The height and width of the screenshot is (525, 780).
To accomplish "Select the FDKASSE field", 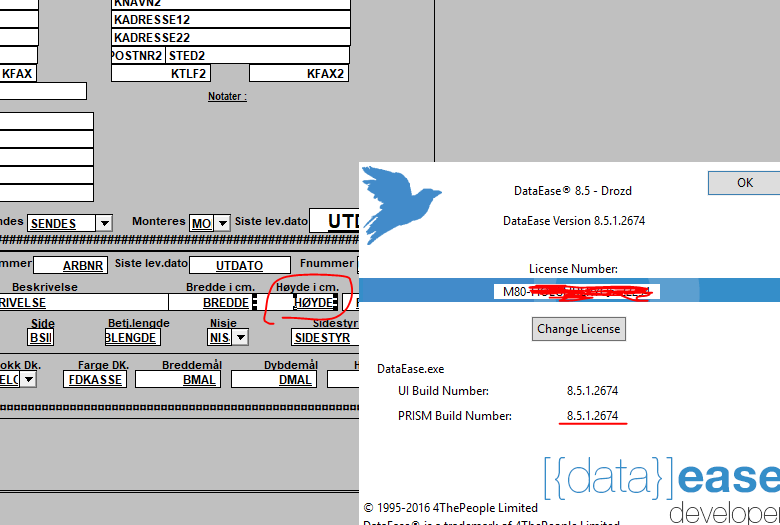I will (x=95, y=379).
